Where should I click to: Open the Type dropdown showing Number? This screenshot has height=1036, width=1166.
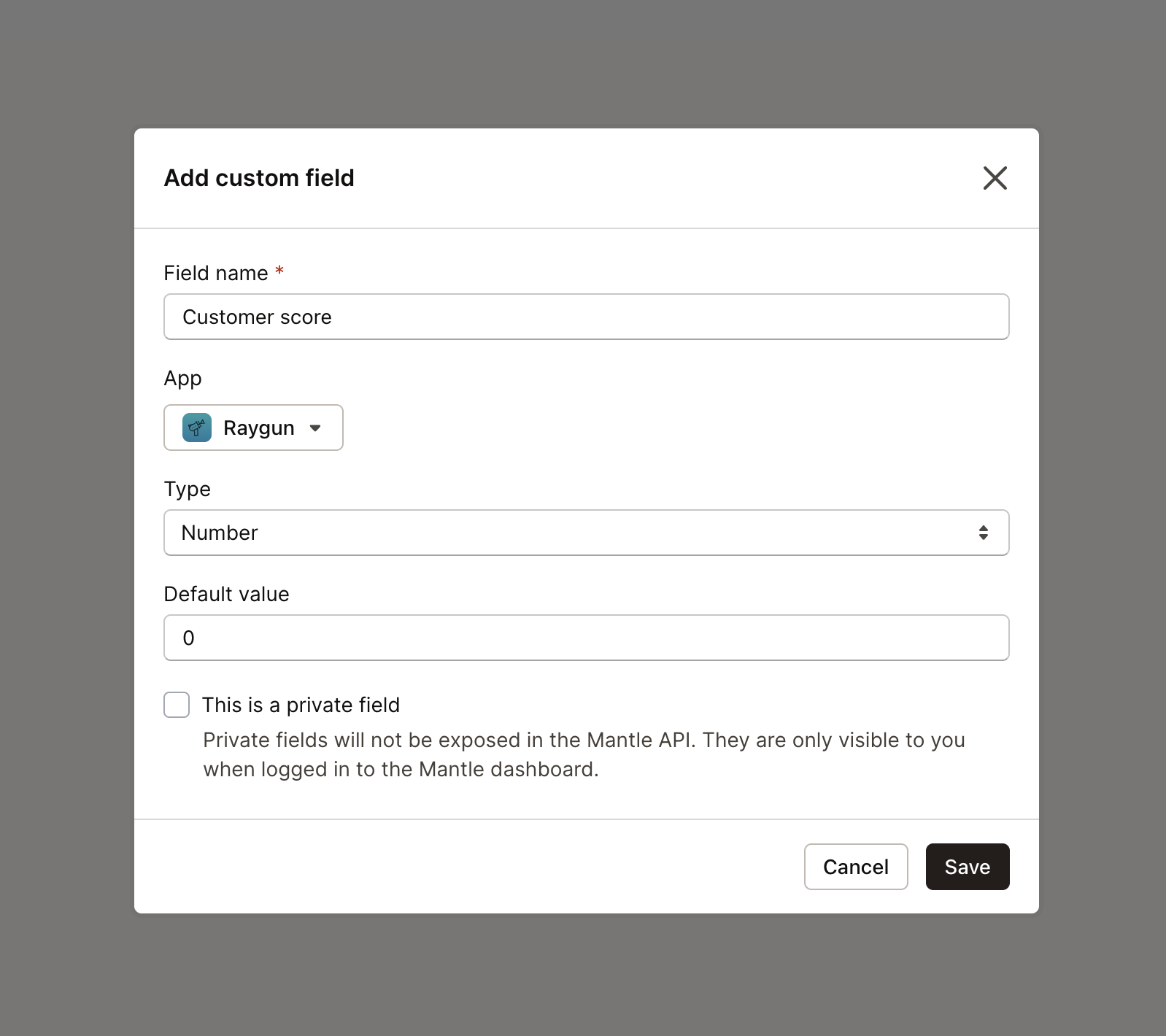tap(586, 533)
